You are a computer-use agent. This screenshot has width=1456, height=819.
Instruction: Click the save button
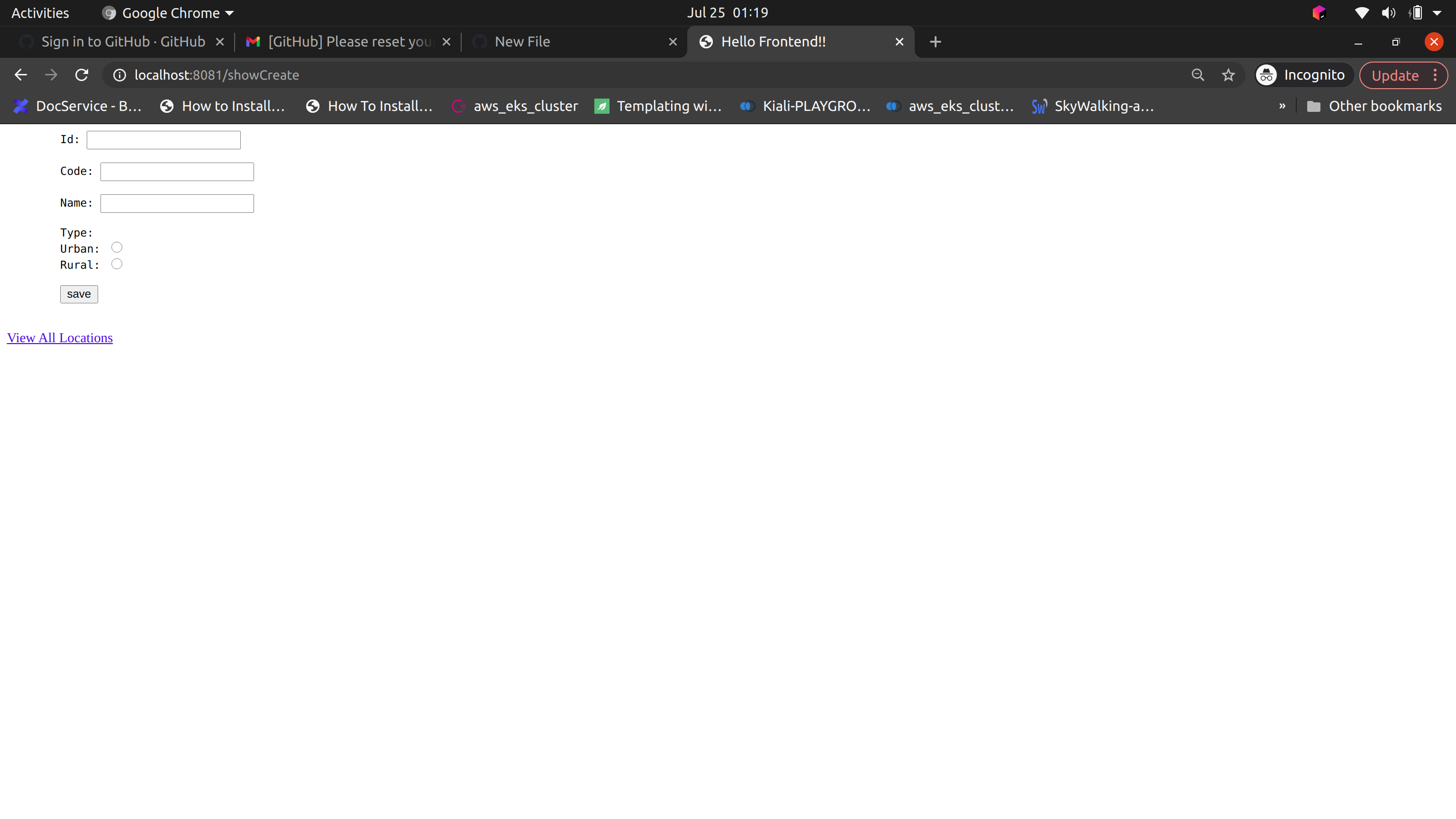pos(79,294)
